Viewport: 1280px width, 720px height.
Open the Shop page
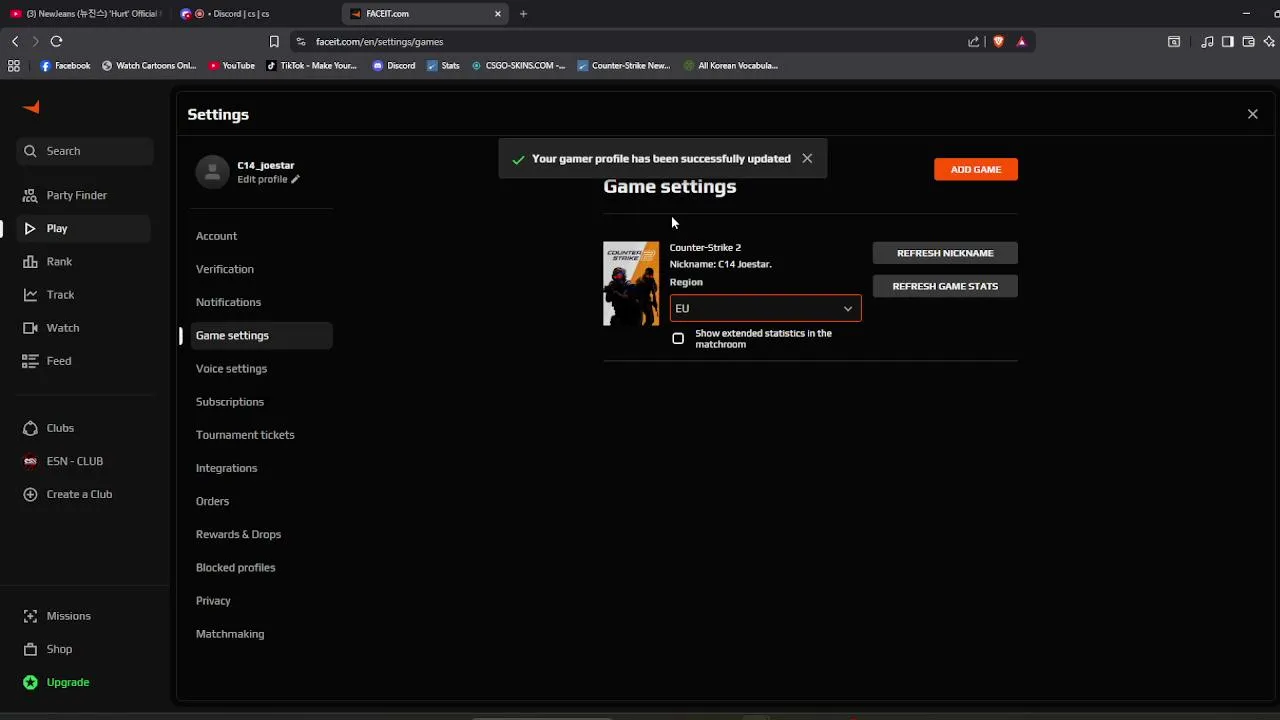coord(59,649)
